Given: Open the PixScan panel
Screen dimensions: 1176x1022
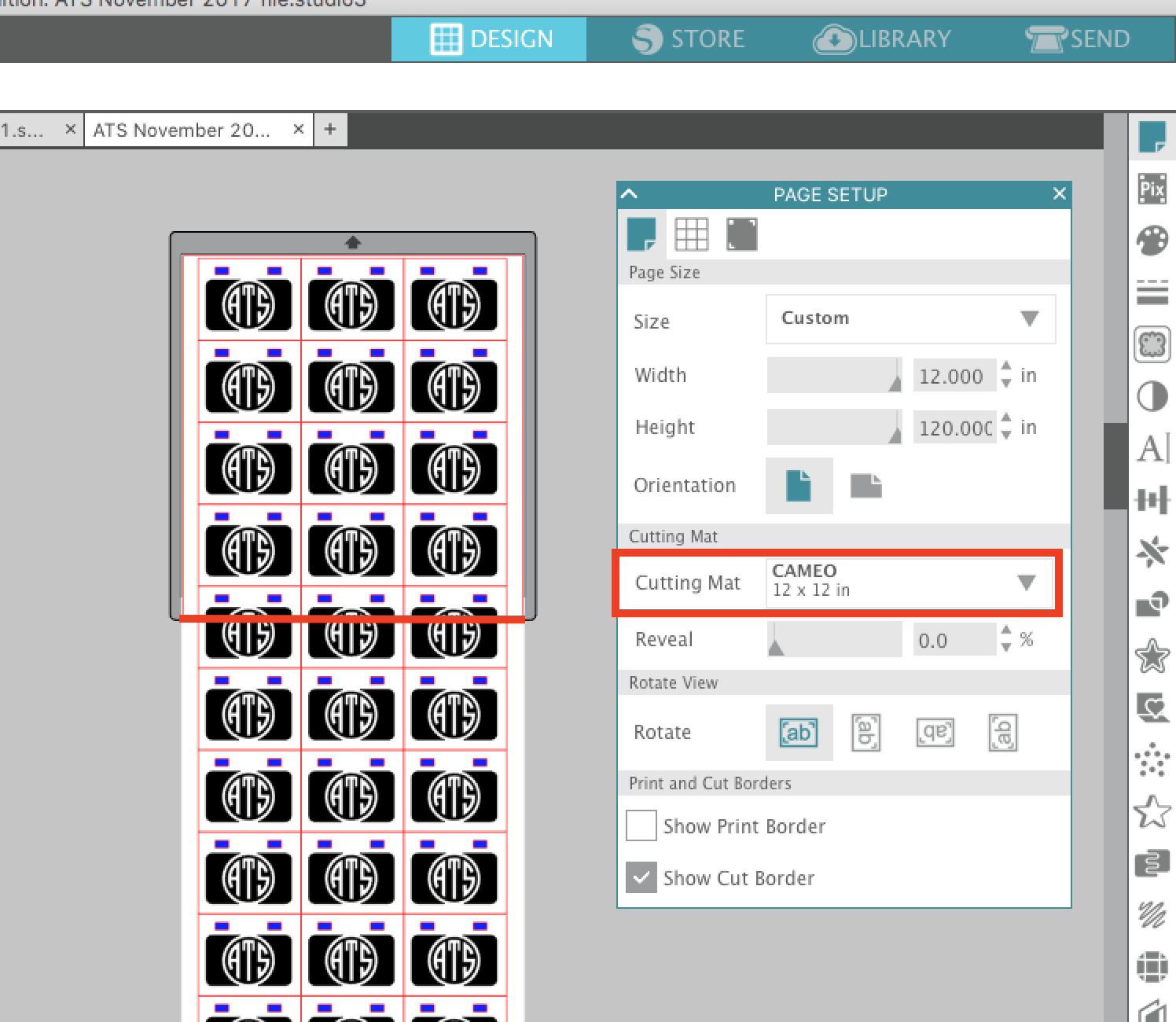Looking at the screenshot, I should pos(1152,189).
